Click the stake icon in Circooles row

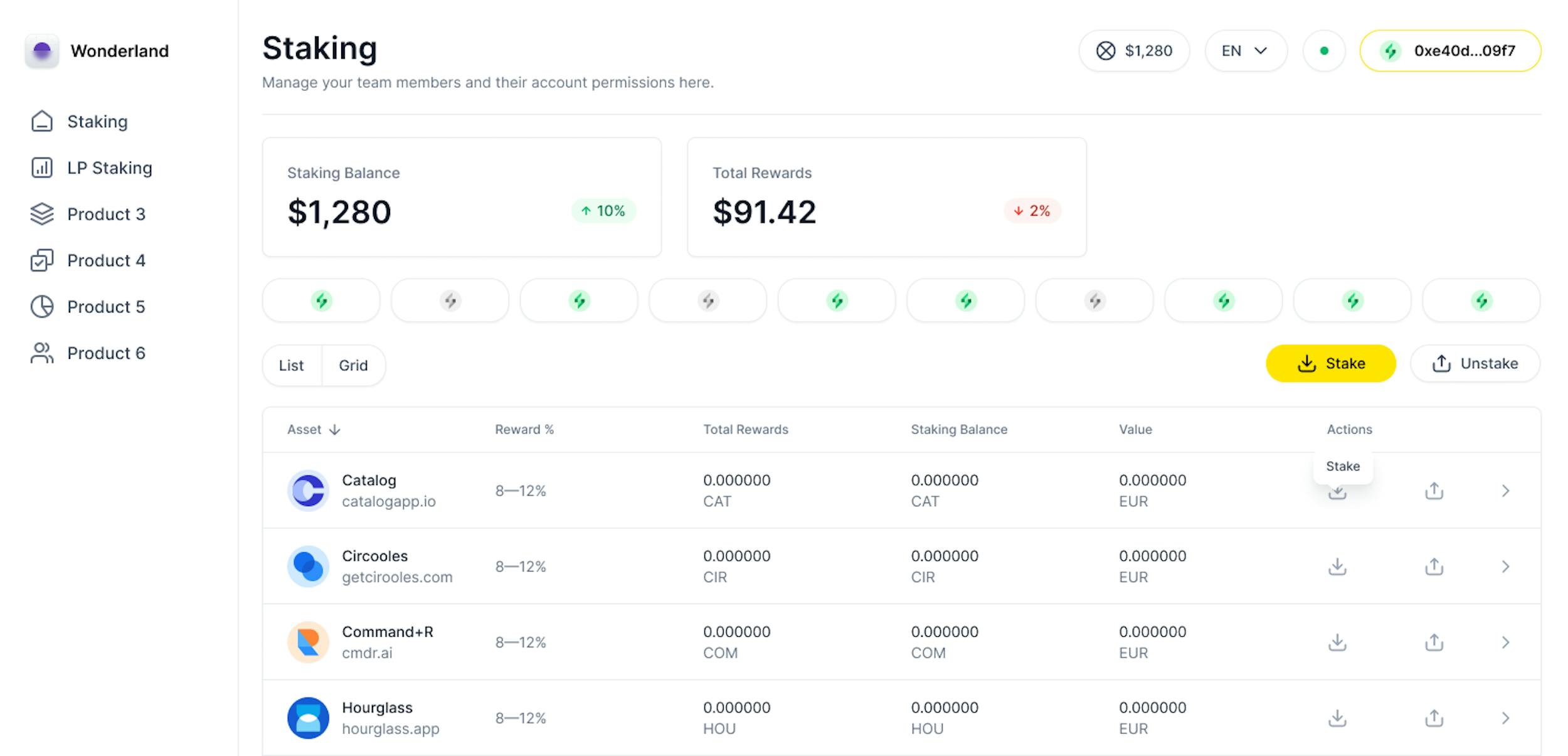1337,567
